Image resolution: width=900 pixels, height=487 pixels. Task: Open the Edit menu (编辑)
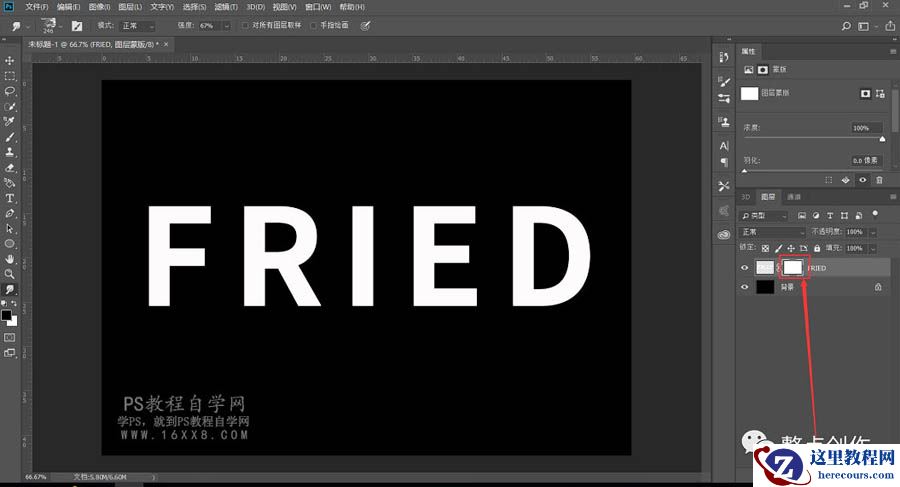click(x=68, y=7)
